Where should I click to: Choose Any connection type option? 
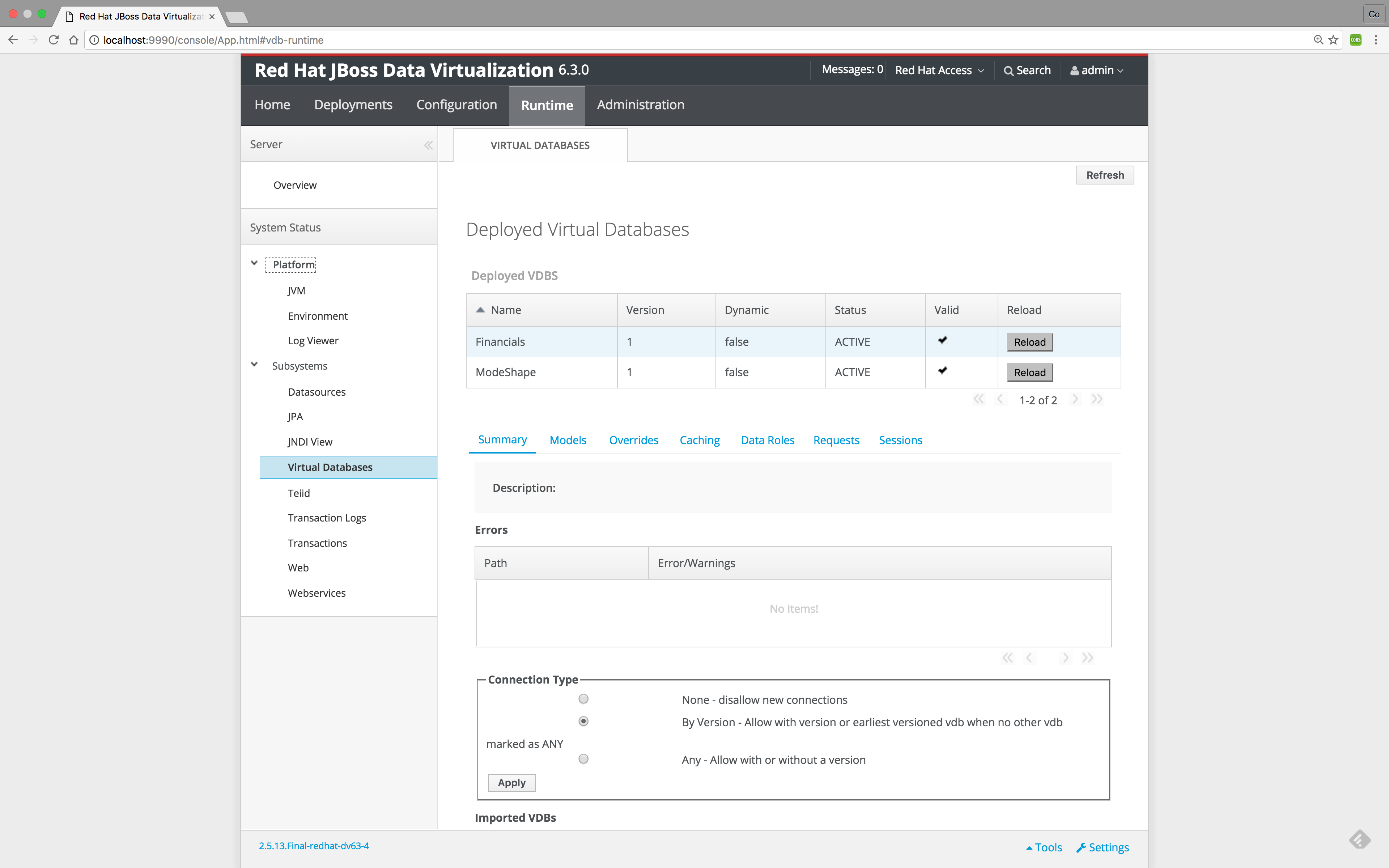(x=583, y=758)
